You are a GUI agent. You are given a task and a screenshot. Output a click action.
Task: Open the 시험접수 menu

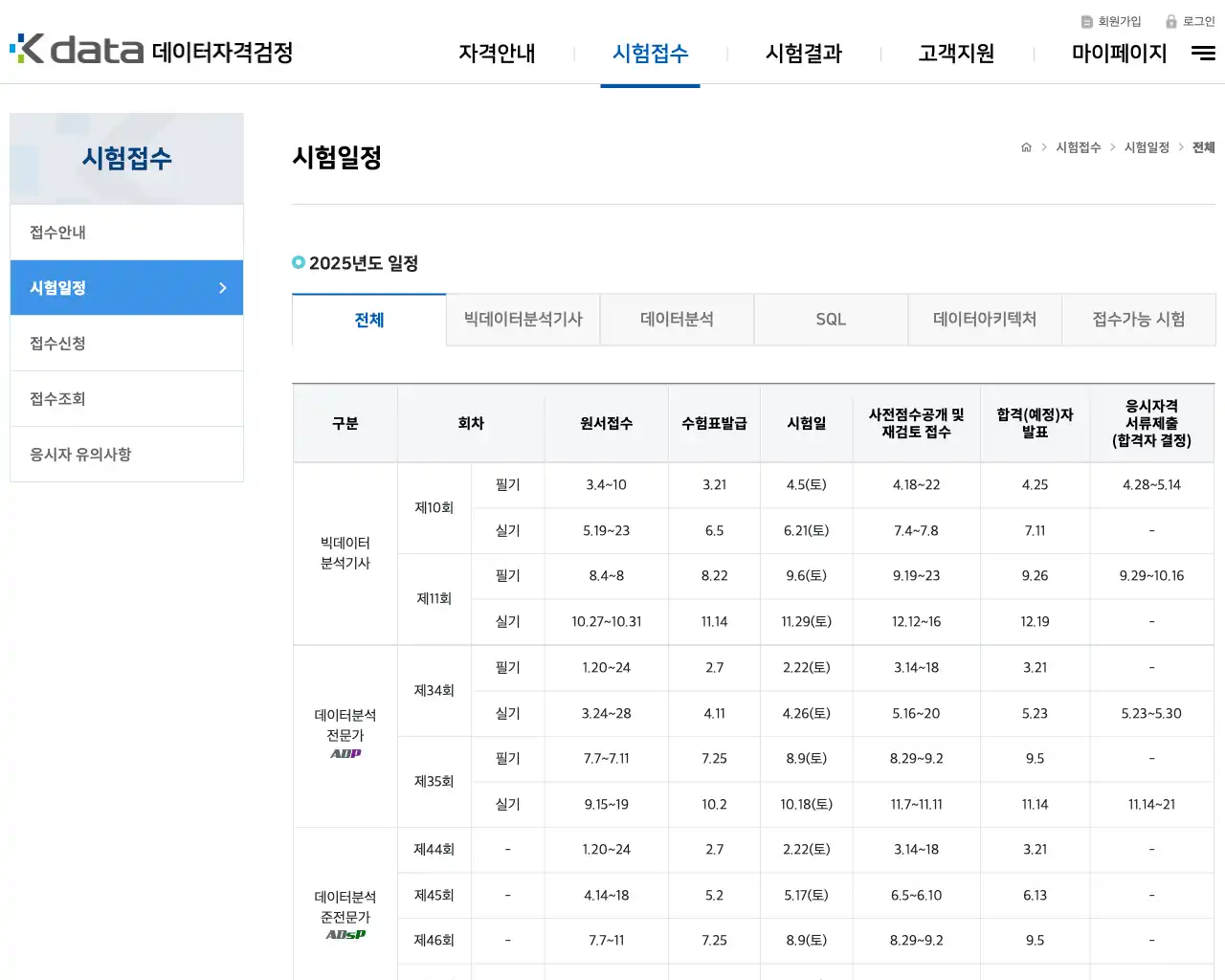point(650,55)
